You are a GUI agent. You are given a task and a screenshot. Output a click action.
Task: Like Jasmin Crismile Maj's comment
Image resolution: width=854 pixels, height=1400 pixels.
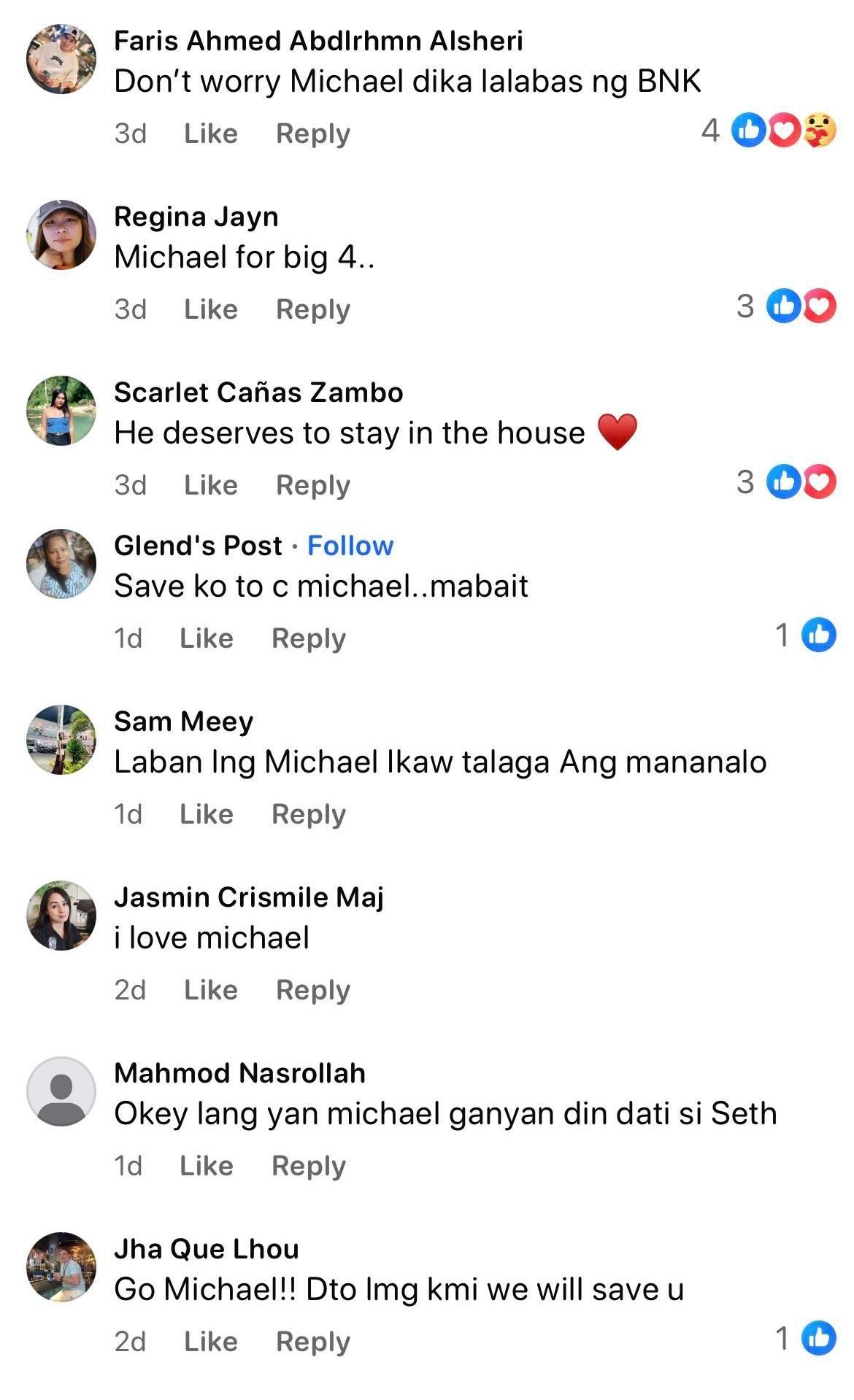(210, 990)
